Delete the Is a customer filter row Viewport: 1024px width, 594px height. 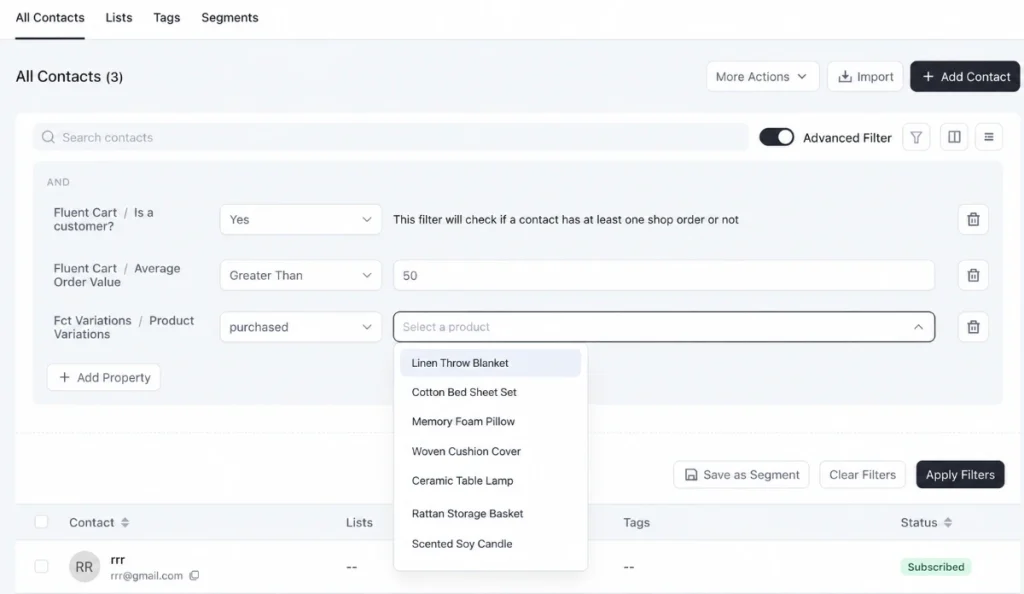(x=973, y=219)
